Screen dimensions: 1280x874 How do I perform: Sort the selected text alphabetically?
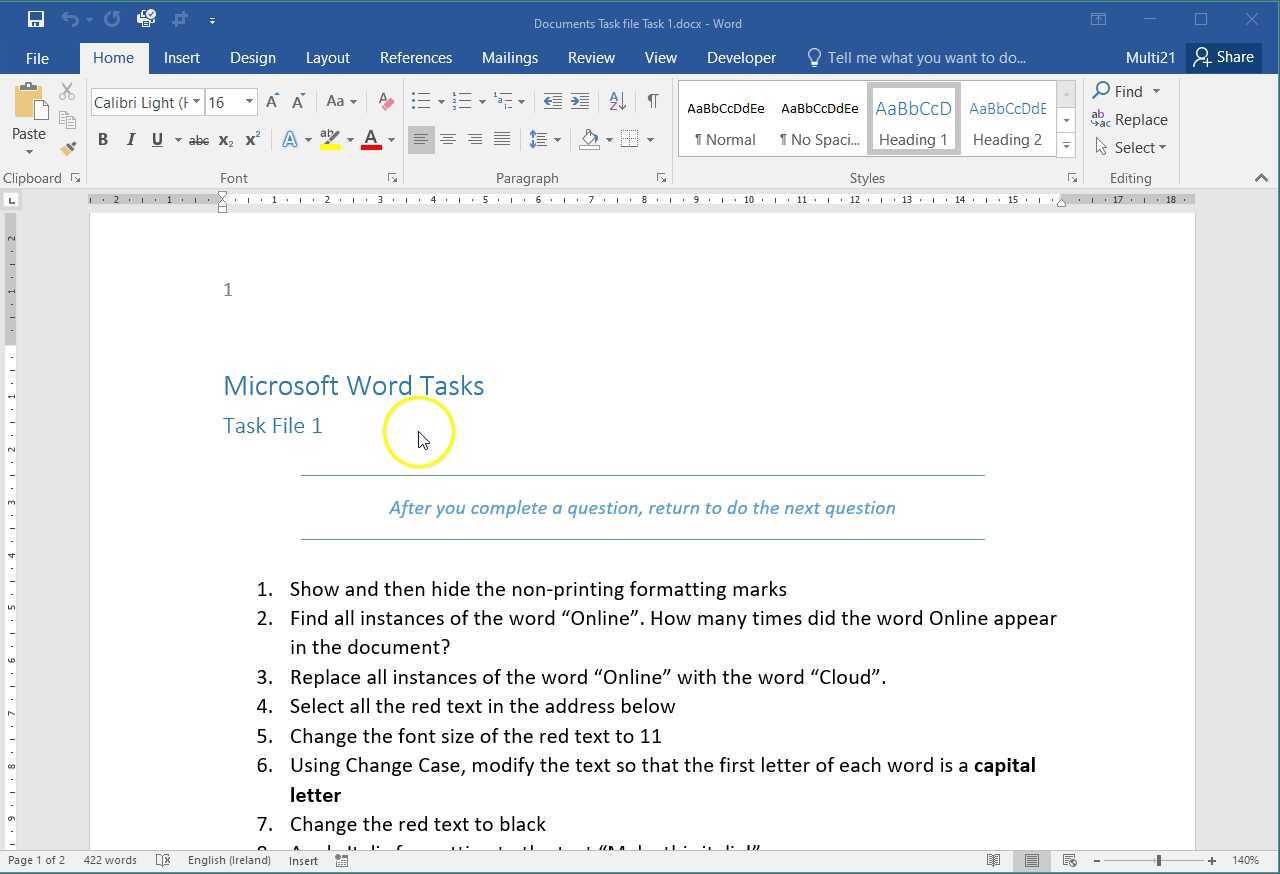(x=617, y=102)
